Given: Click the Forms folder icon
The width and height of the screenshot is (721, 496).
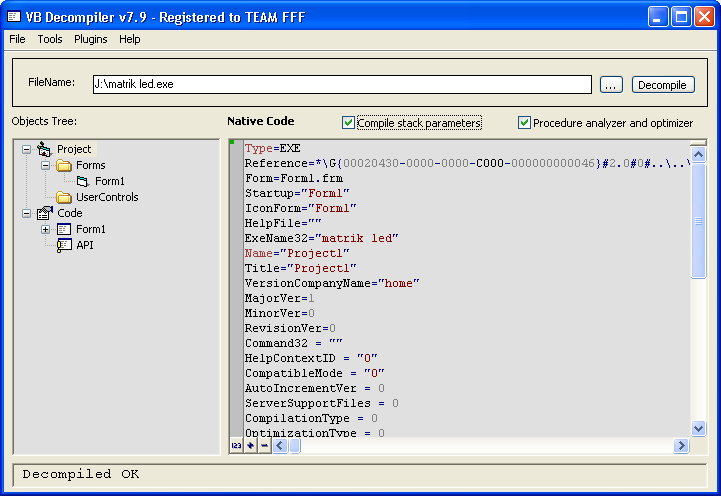Looking at the screenshot, I should pyautogui.click(x=63, y=165).
